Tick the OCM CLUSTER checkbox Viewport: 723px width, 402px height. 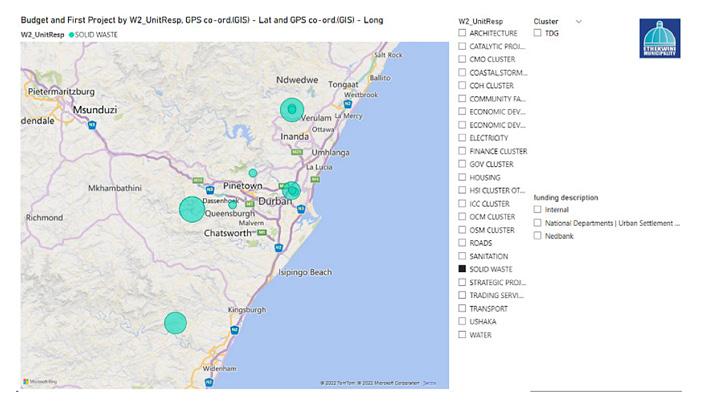coord(462,216)
